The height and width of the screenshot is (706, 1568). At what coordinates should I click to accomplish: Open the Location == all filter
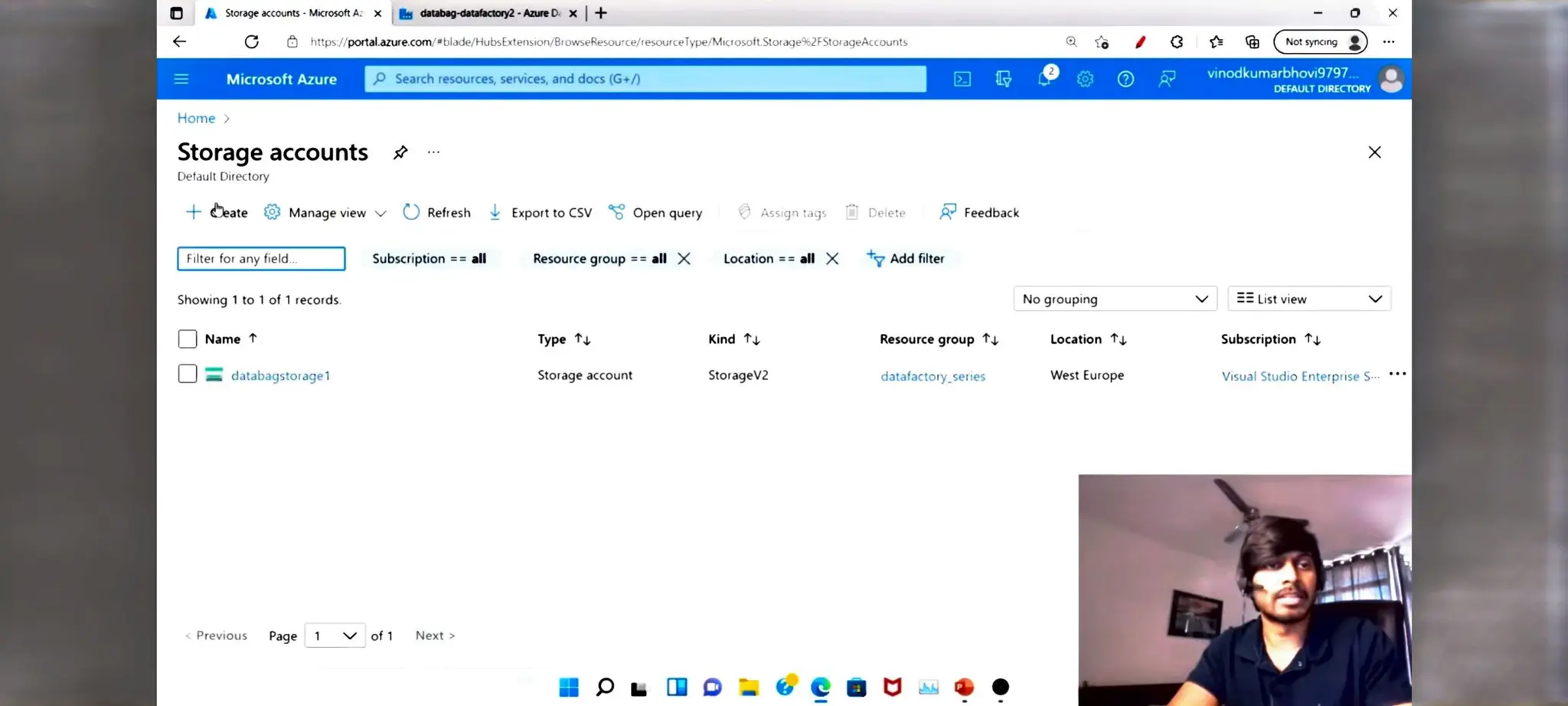coord(769,259)
